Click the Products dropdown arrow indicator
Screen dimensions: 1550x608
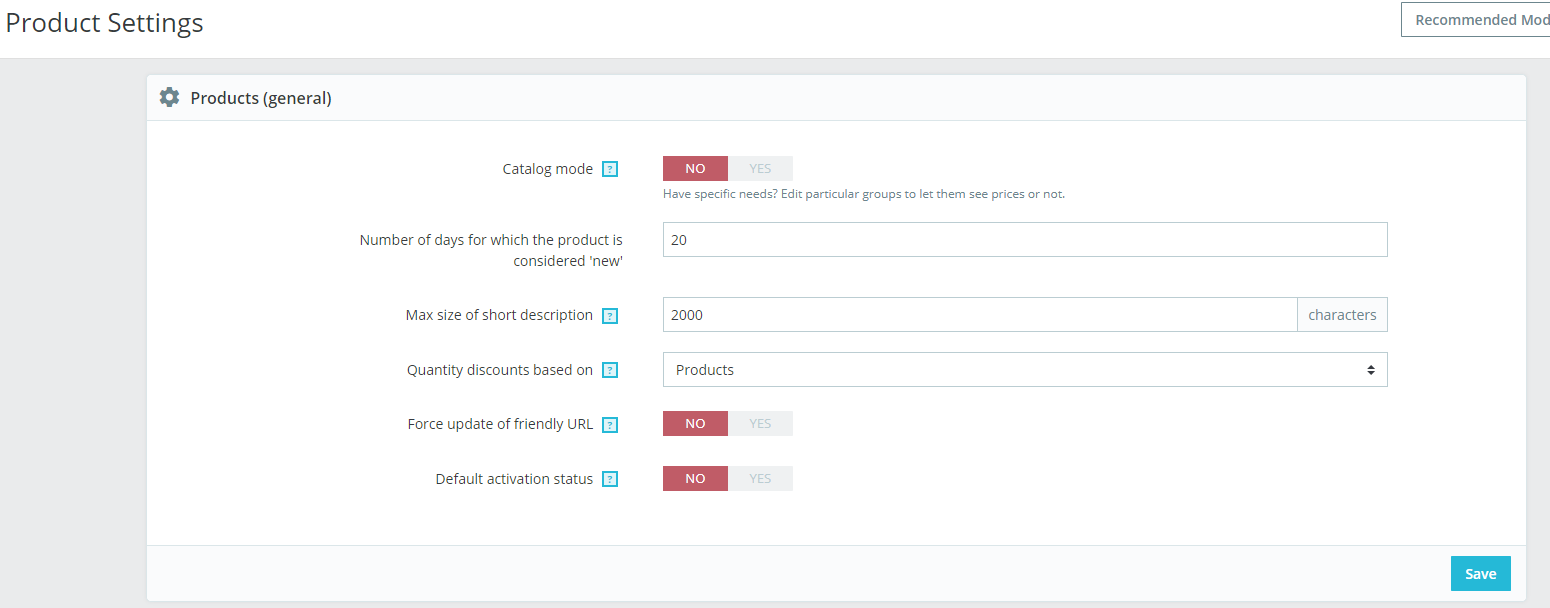click(1370, 370)
